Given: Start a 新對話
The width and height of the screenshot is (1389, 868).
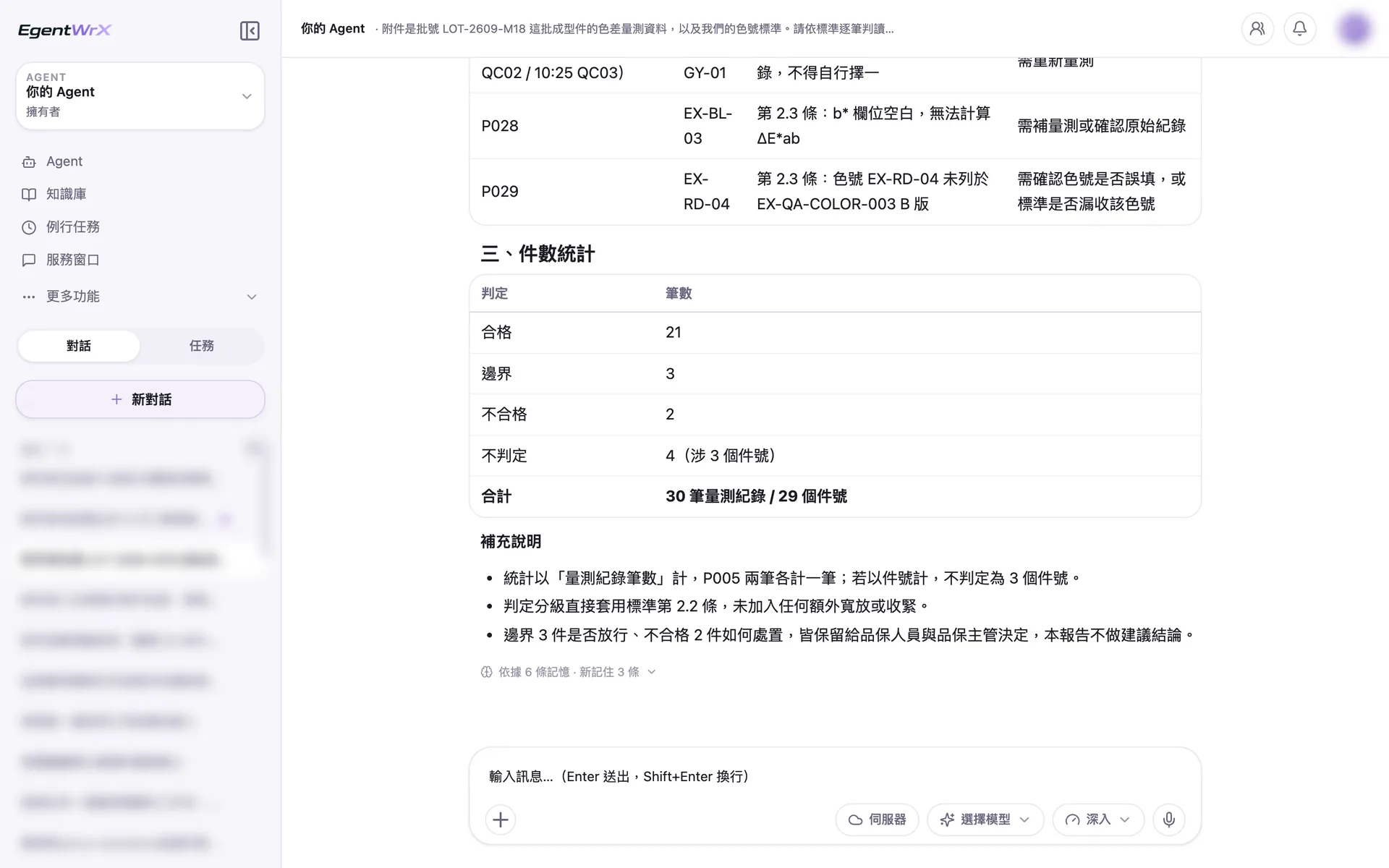Looking at the screenshot, I should pyautogui.click(x=140, y=399).
